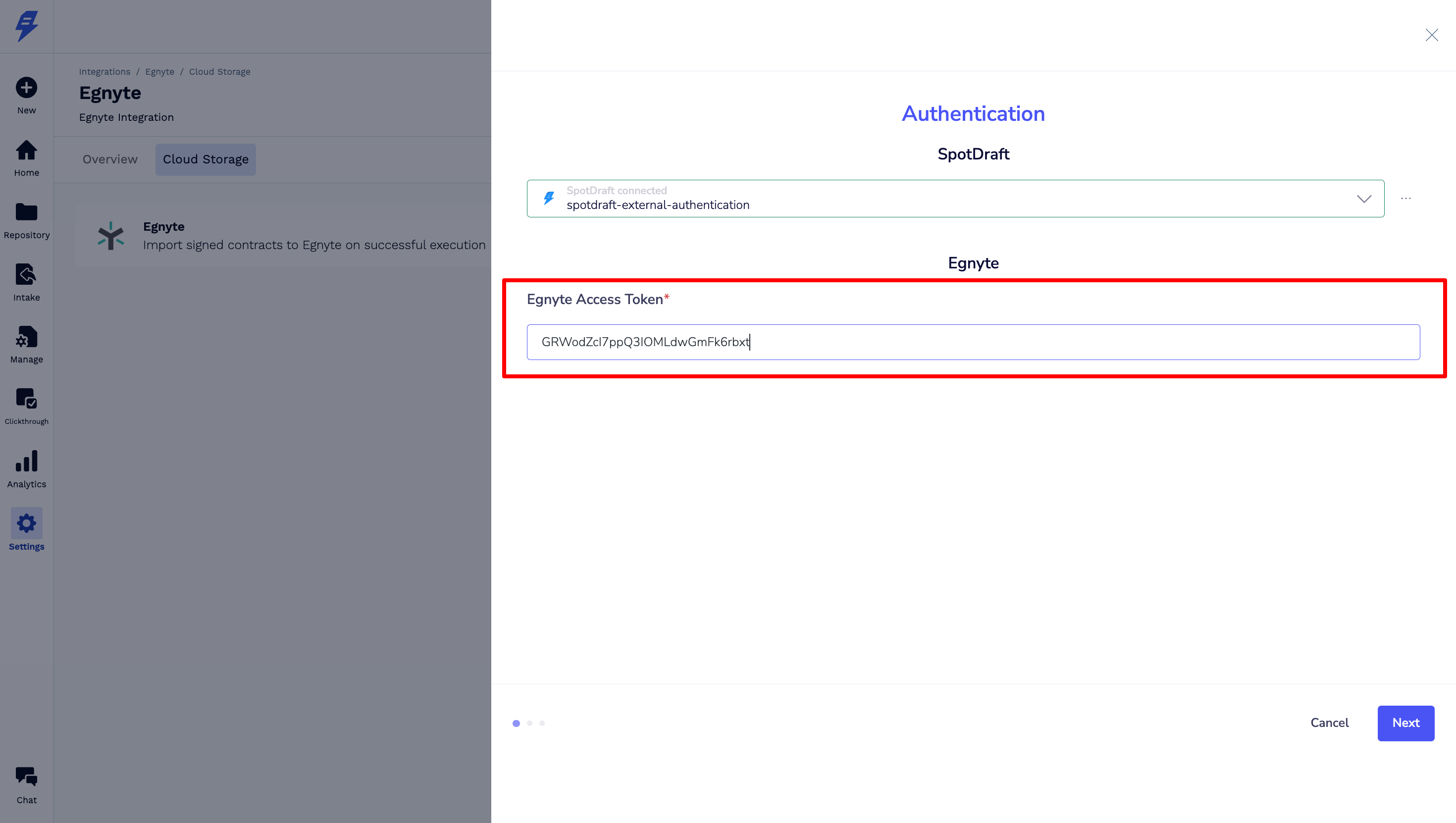Open the Repository folder icon
The image size is (1456, 823).
[27, 212]
